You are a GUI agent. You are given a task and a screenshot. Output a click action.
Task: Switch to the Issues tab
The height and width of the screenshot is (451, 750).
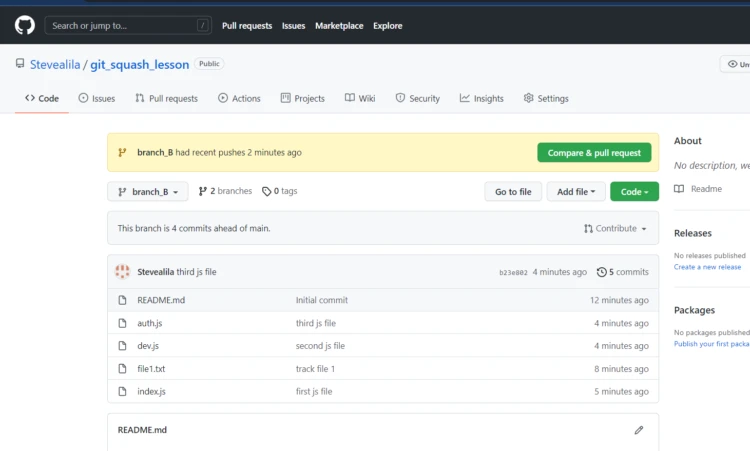point(96,98)
